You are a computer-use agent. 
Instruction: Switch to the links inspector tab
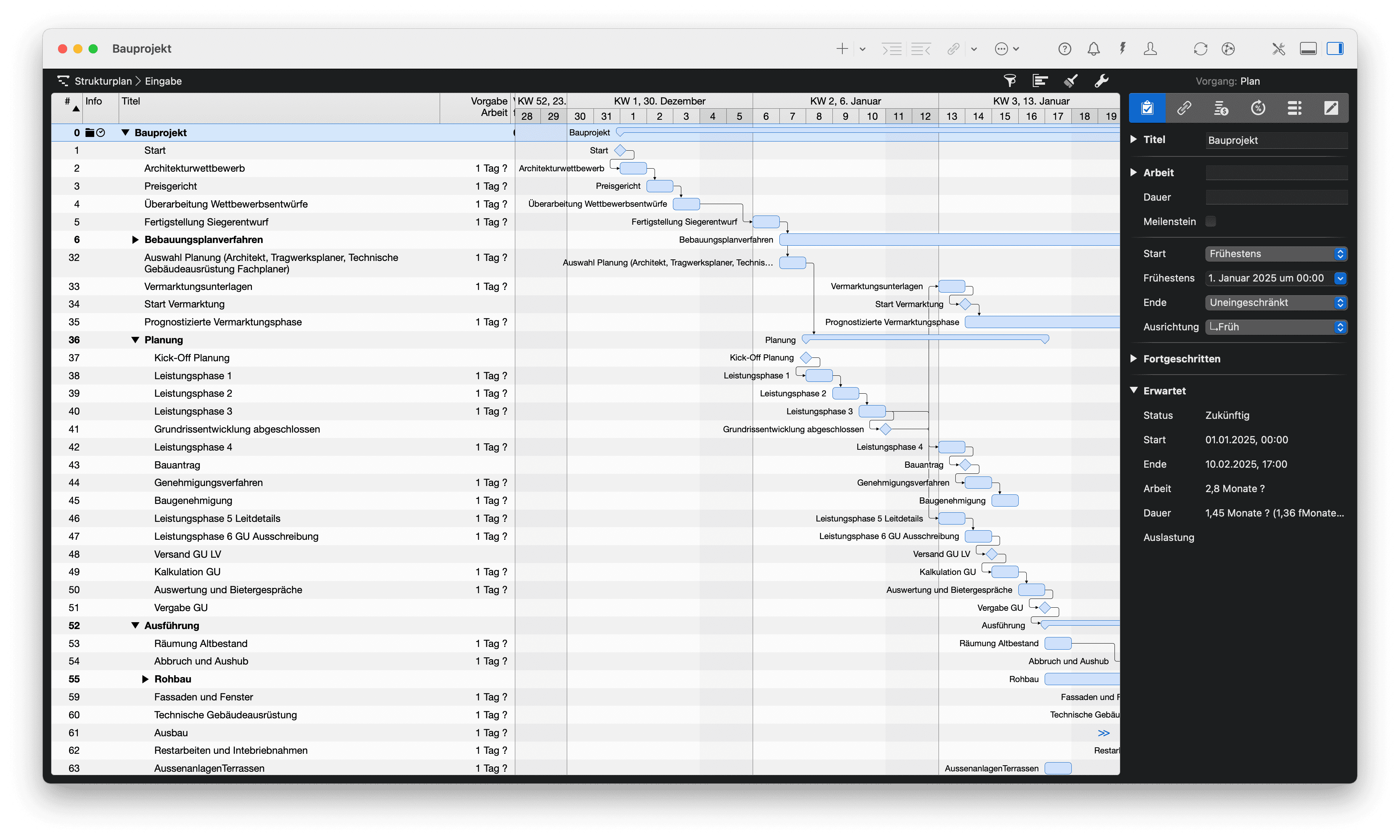(x=1184, y=108)
